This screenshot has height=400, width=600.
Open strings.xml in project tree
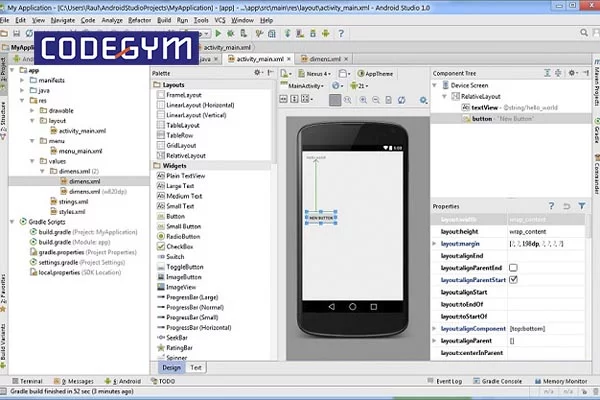click(x=69, y=202)
